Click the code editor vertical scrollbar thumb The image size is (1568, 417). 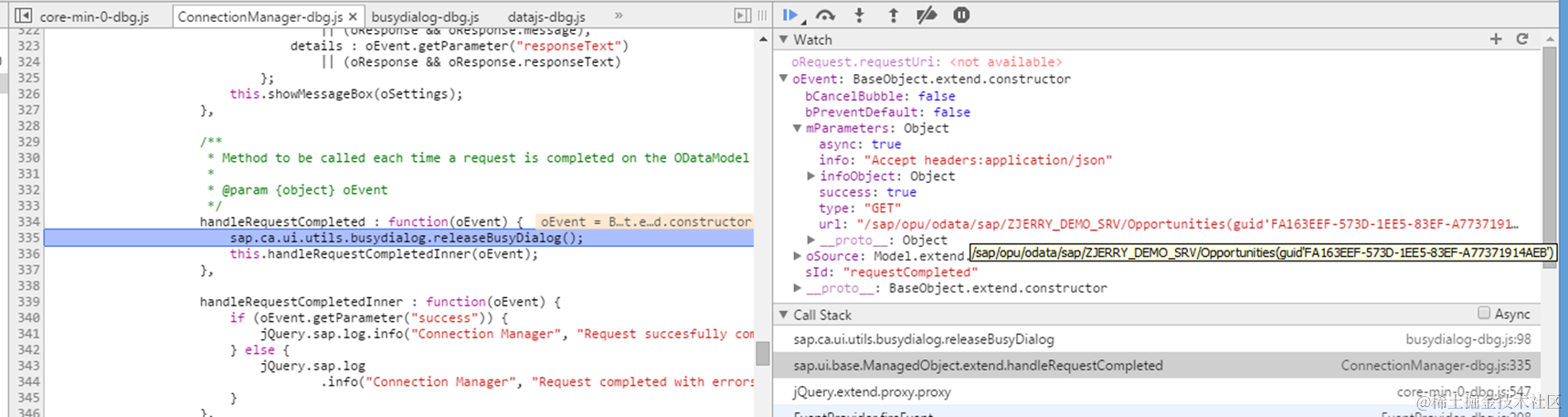coord(763,353)
